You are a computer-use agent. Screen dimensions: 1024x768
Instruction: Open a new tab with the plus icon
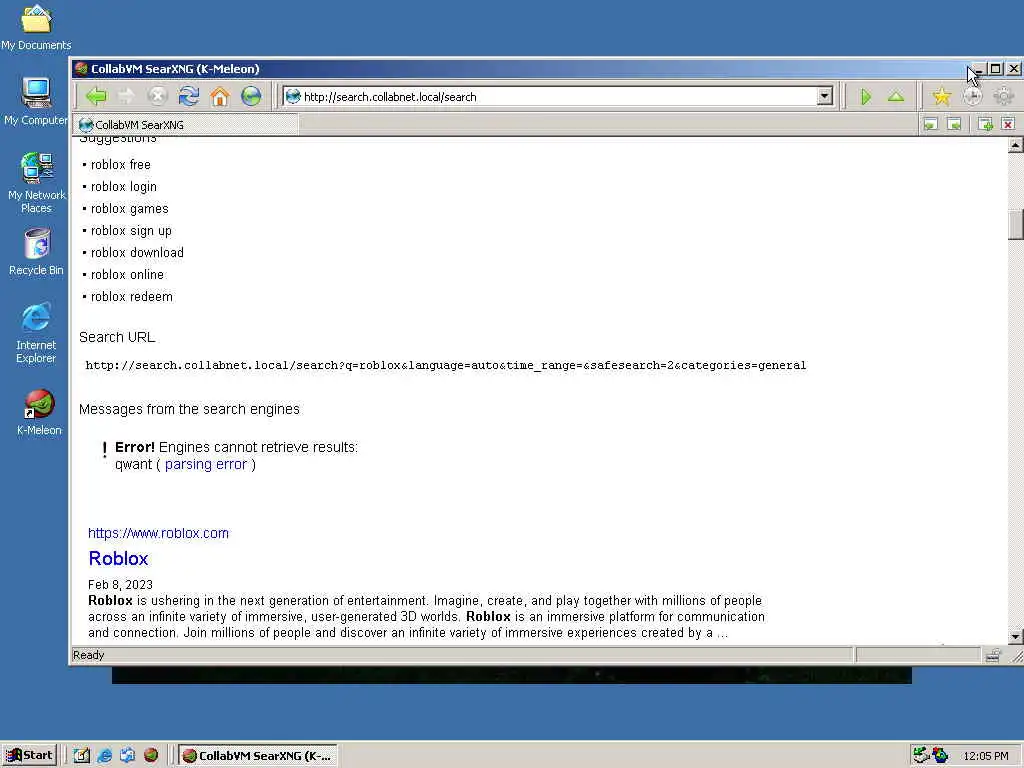point(985,124)
